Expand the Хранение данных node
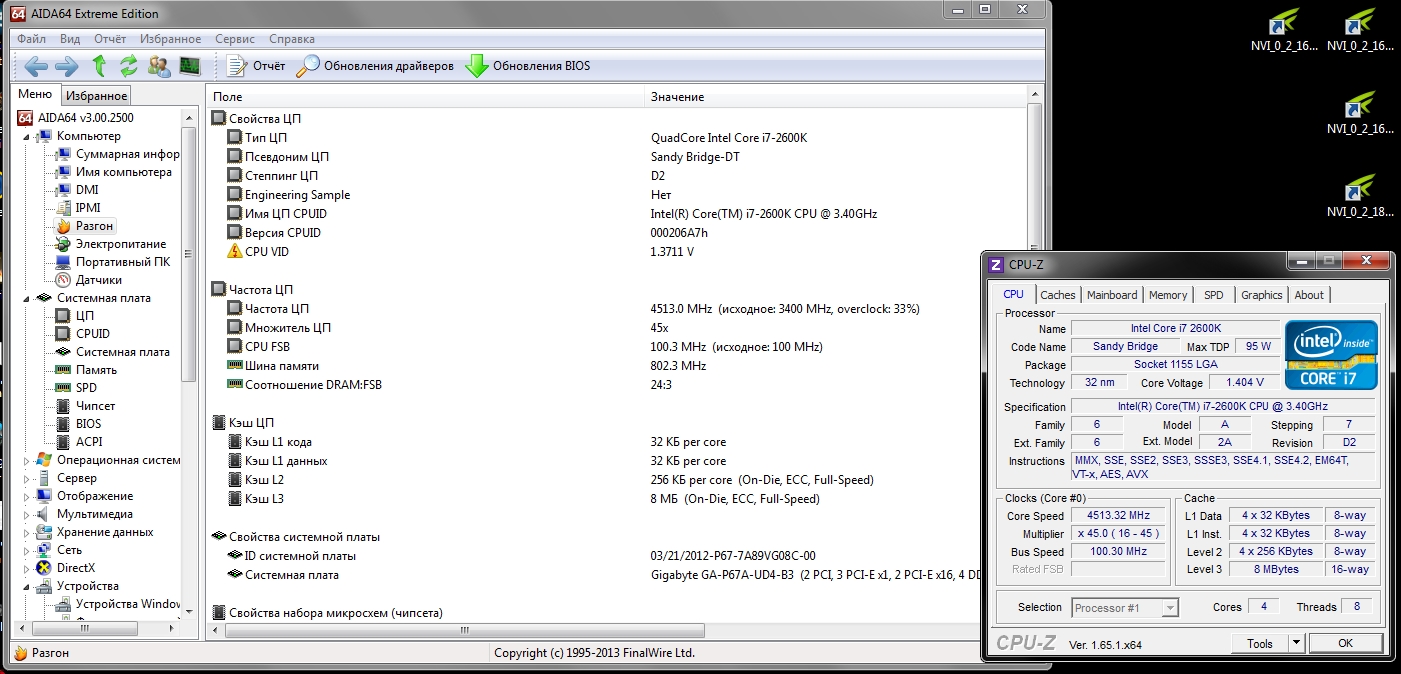This screenshot has height=674, width=1401. click(x=27, y=532)
